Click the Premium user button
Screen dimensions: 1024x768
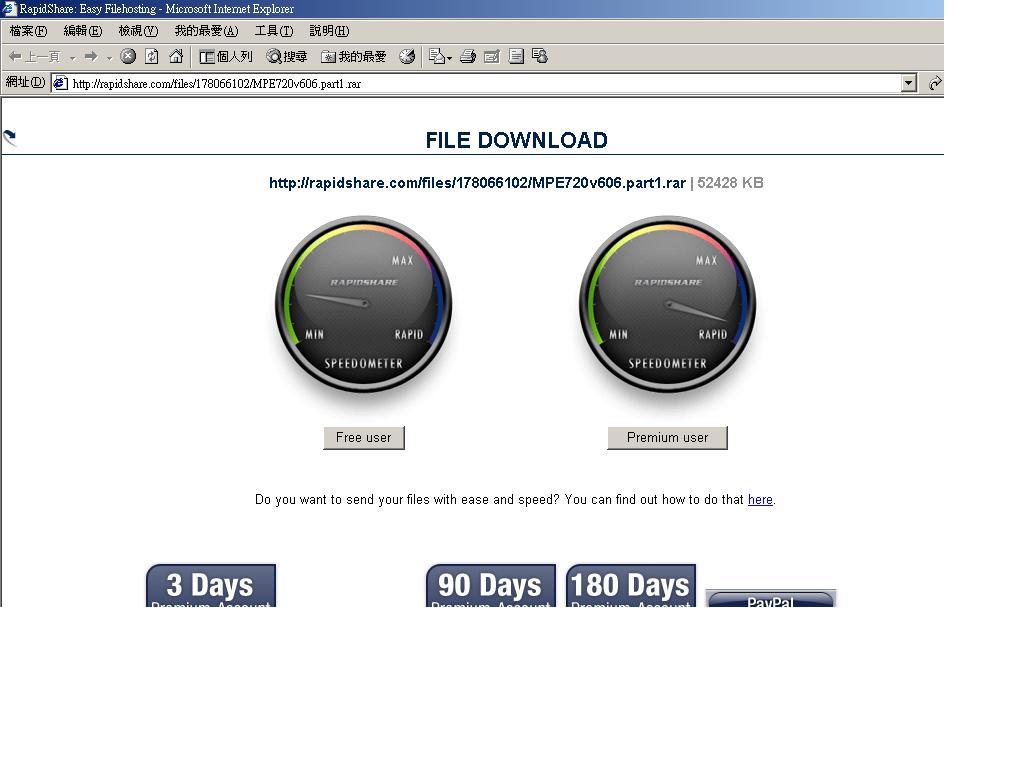pyautogui.click(x=667, y=438)
